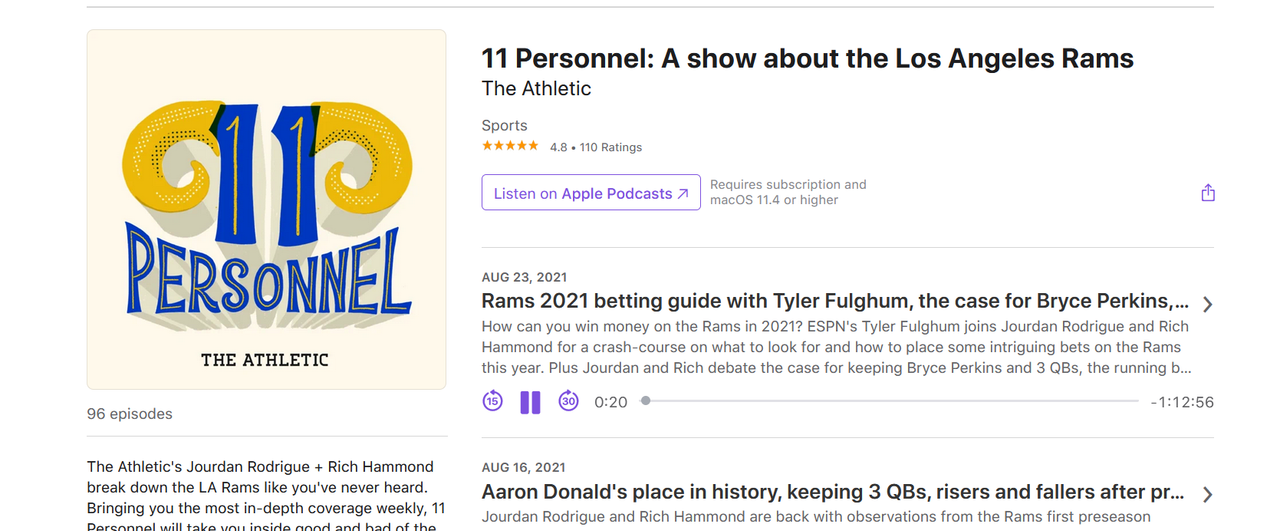This screenshot has height=531, width=1280.
Task: Expand the Rams 2021 betting guide episode chevron
Action: 1207,304
